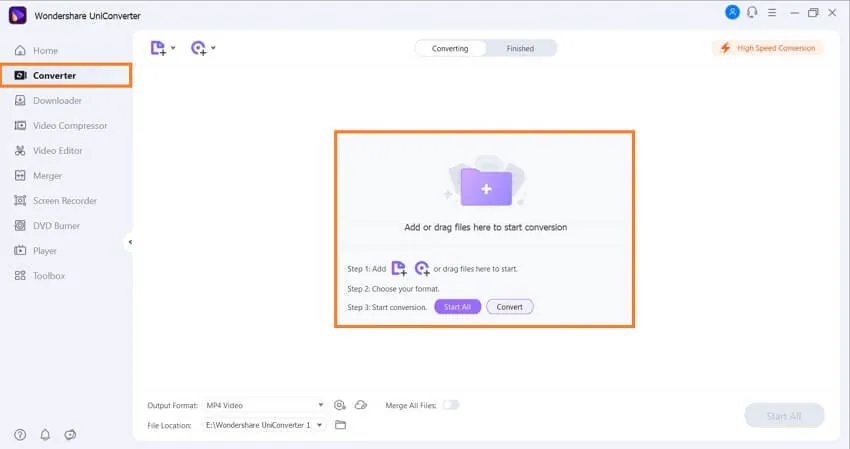This screenshot has width=850, height=449.
Task: Switch to the Converting tab
Action: tap(450, 48)
